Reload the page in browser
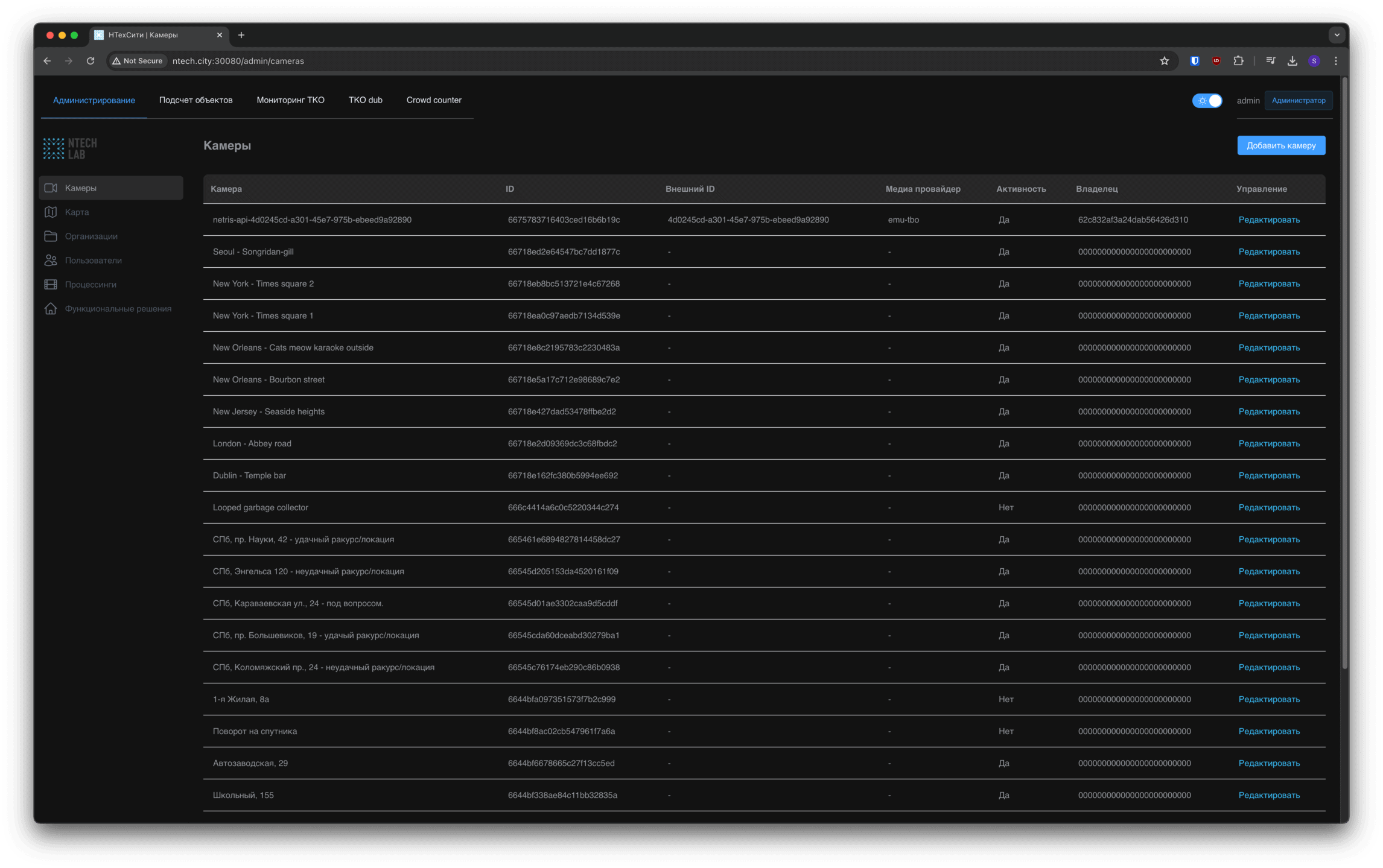Image resolution: width=1383 pixels, height=868 pixels. click(91, 61)
